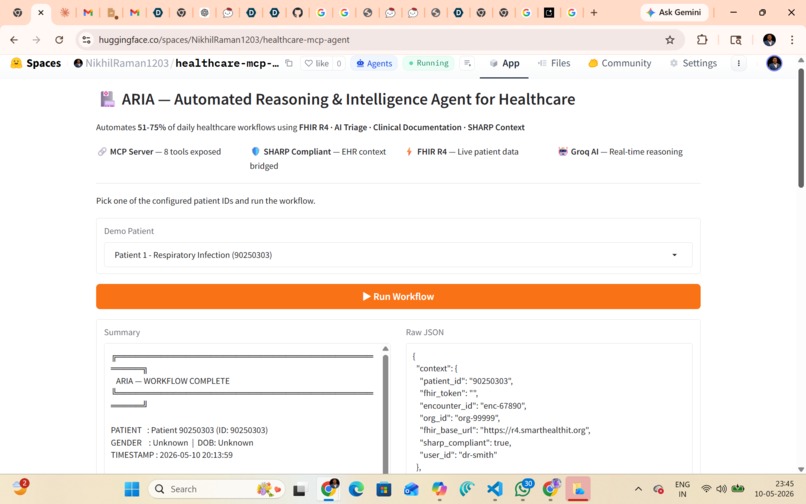Screen dimensions: 806x504
Task: Open the Windows Start menu
Action: coord(132,489)
